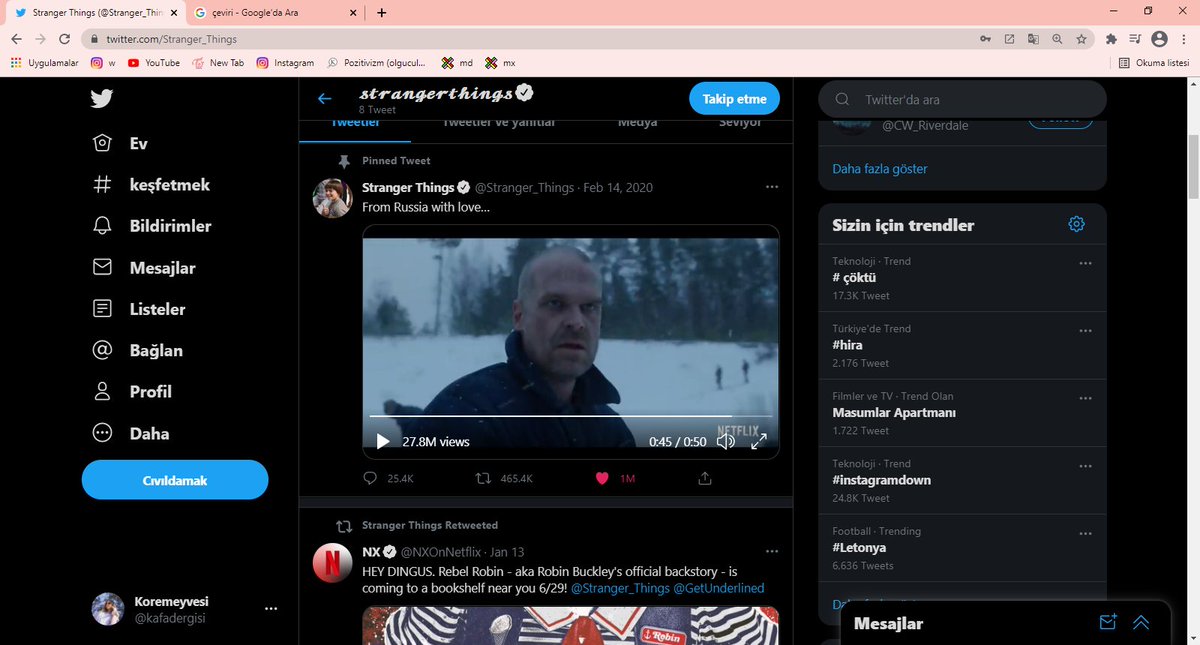
Task: Click the browser back arrow
Action: click(x=17, y=39)
